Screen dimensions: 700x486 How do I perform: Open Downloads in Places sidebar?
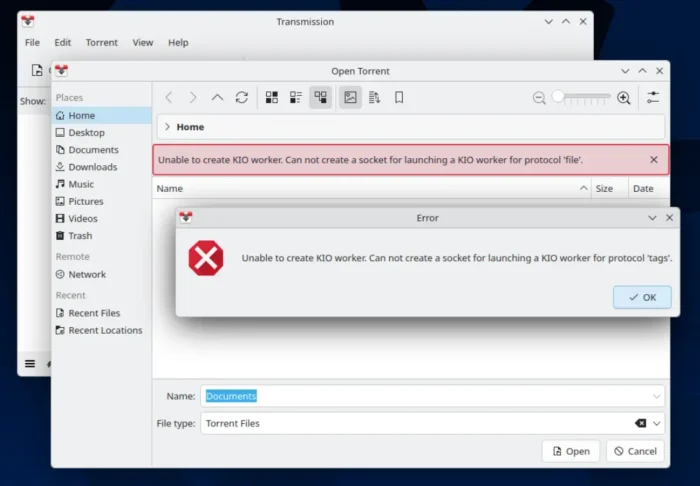102,167
